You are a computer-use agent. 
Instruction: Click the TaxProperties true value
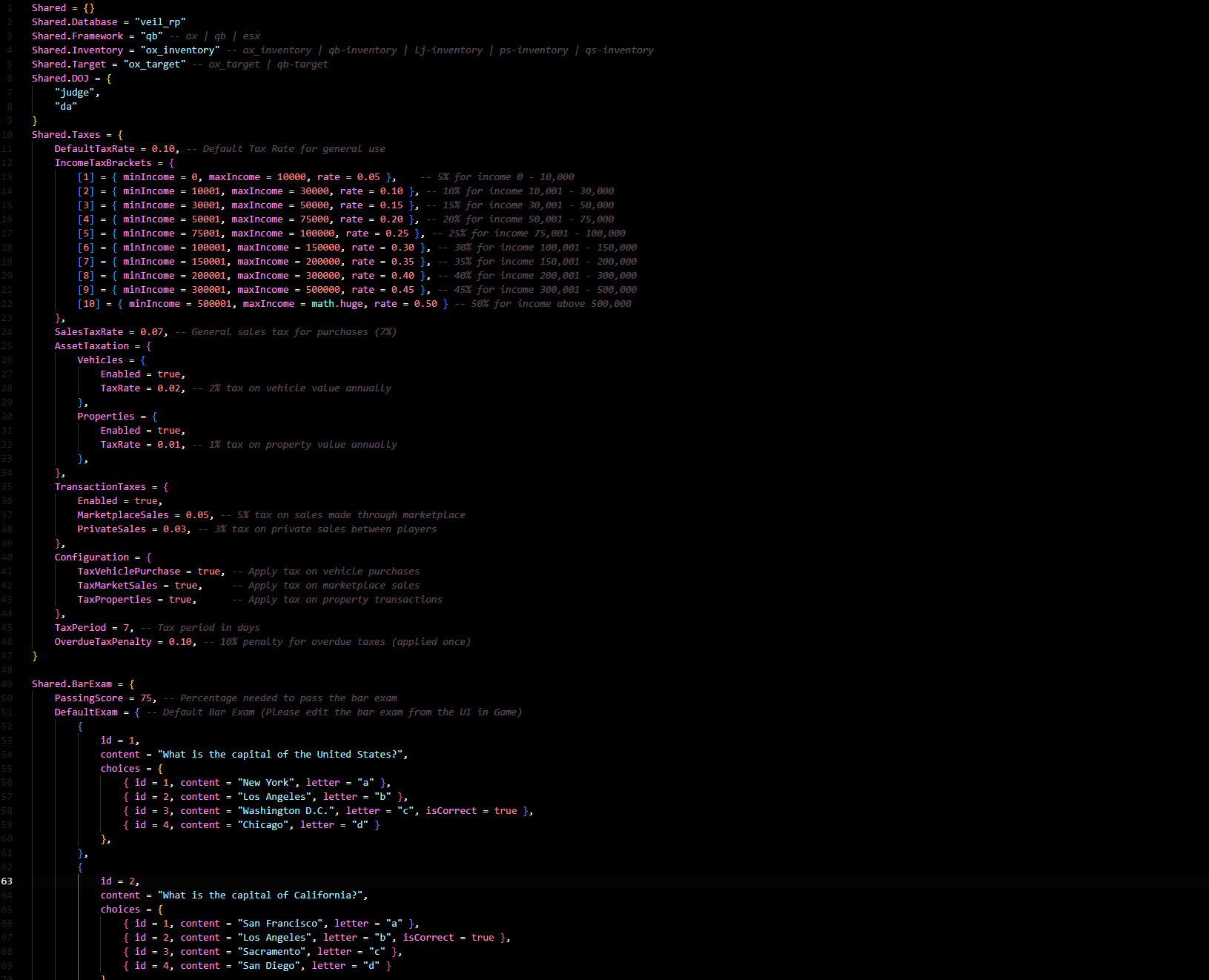click(180, 599)
